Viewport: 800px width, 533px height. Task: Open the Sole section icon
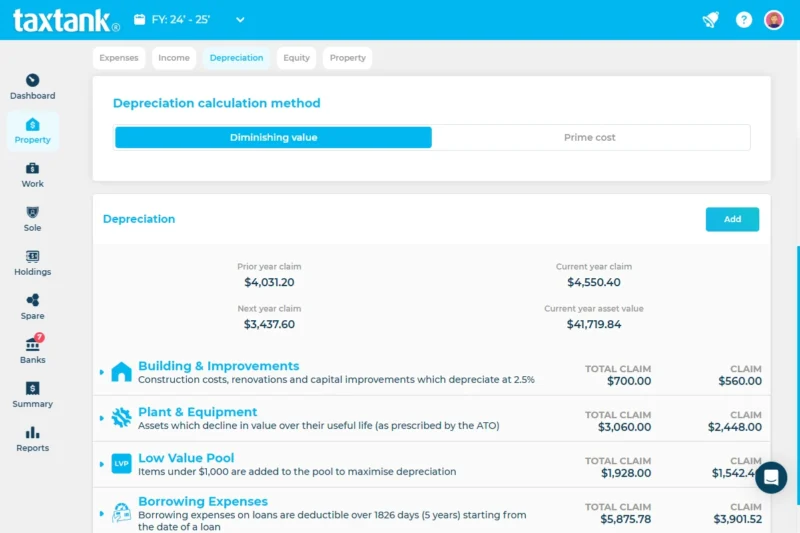(x=32, y=213)
